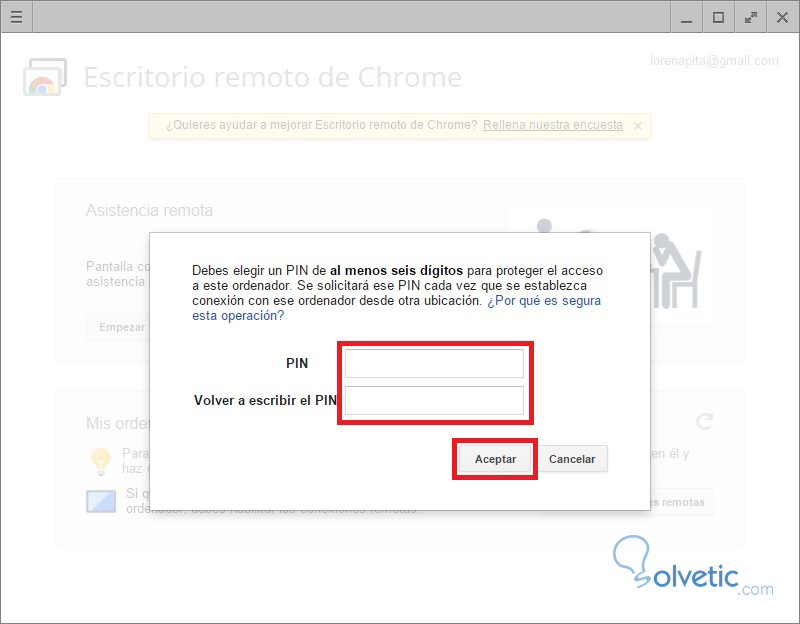Maximize the Chrome Remote Desktop window
The image size is (800, 624).
point(718,17)
